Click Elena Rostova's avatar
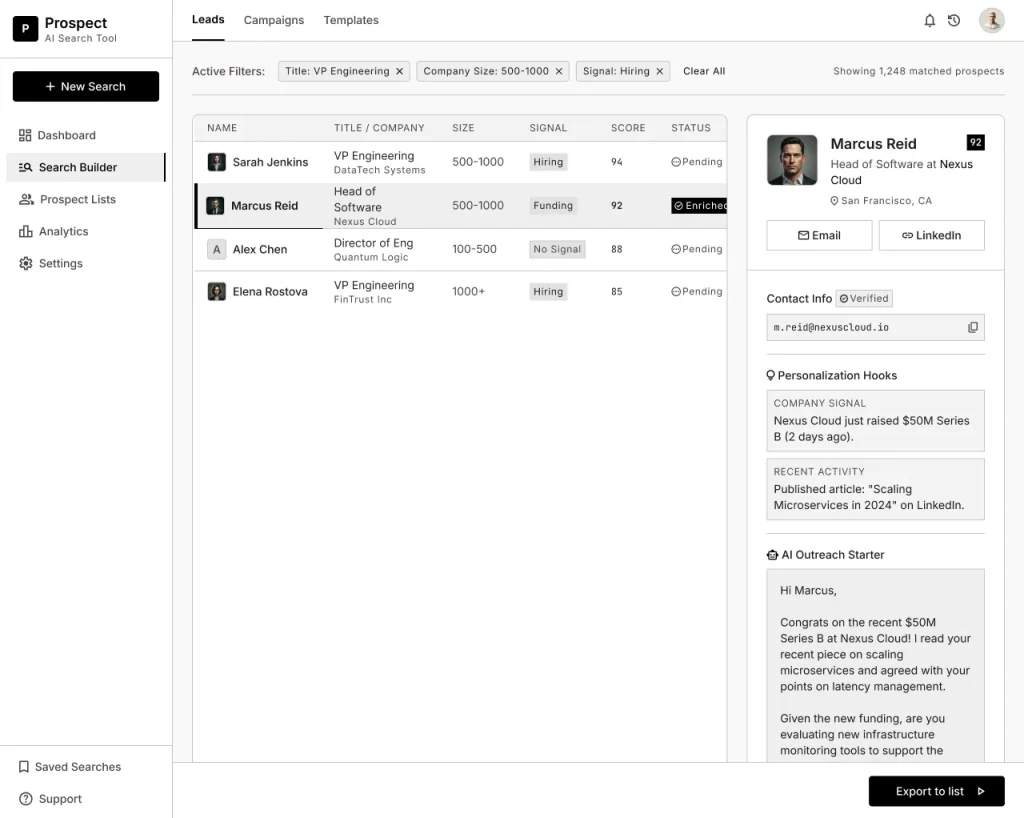The image size is (1024, 818). pyautogui.click(x=216, y=291)
